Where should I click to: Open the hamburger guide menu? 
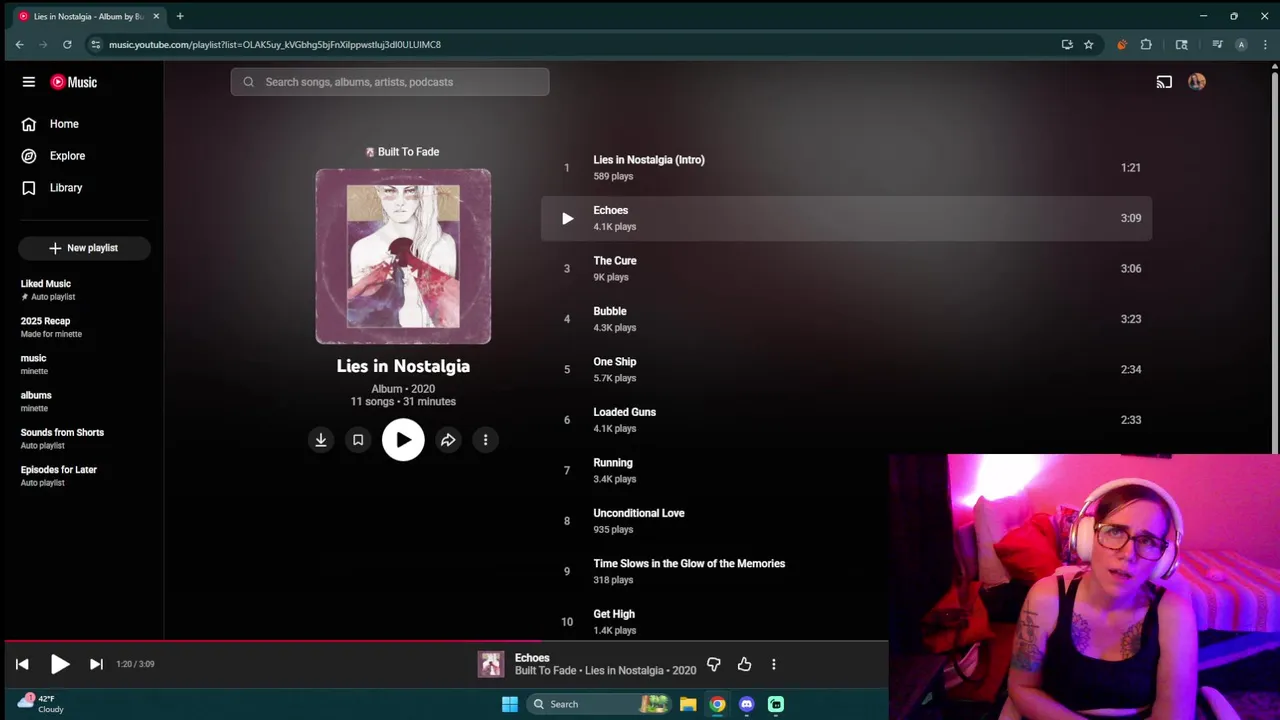click(x=28, y=82)
